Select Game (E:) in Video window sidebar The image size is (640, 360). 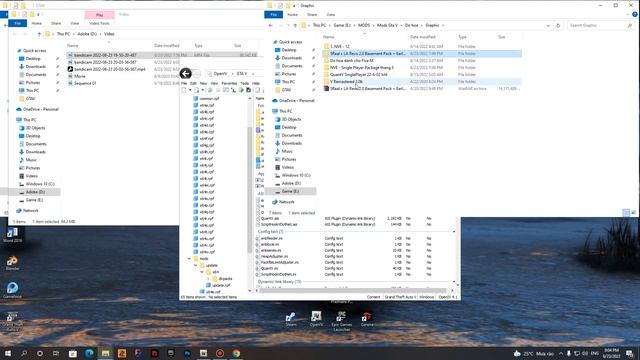coord(34,200)
